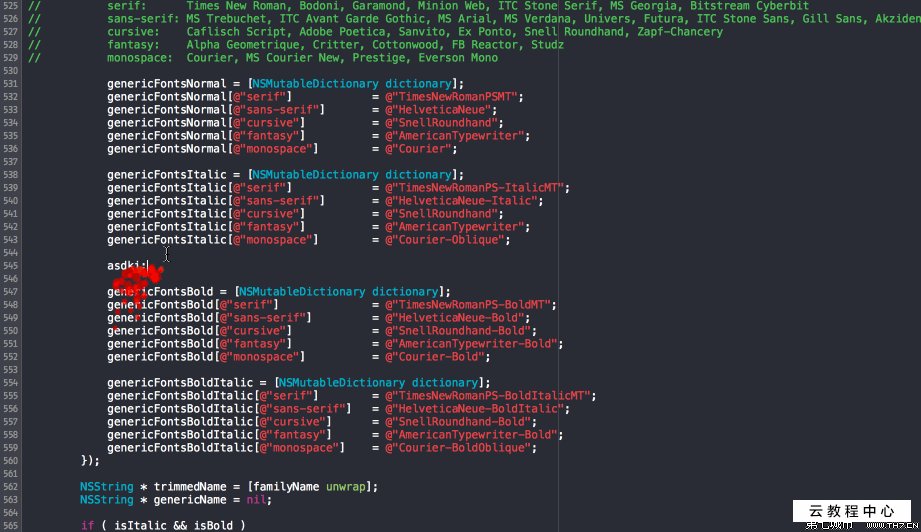Click NSMutableDictionary on line 531
921x532 pixels.
315,83
